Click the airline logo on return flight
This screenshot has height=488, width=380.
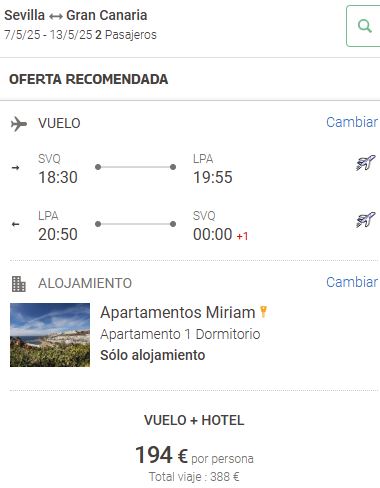(365, 220)
